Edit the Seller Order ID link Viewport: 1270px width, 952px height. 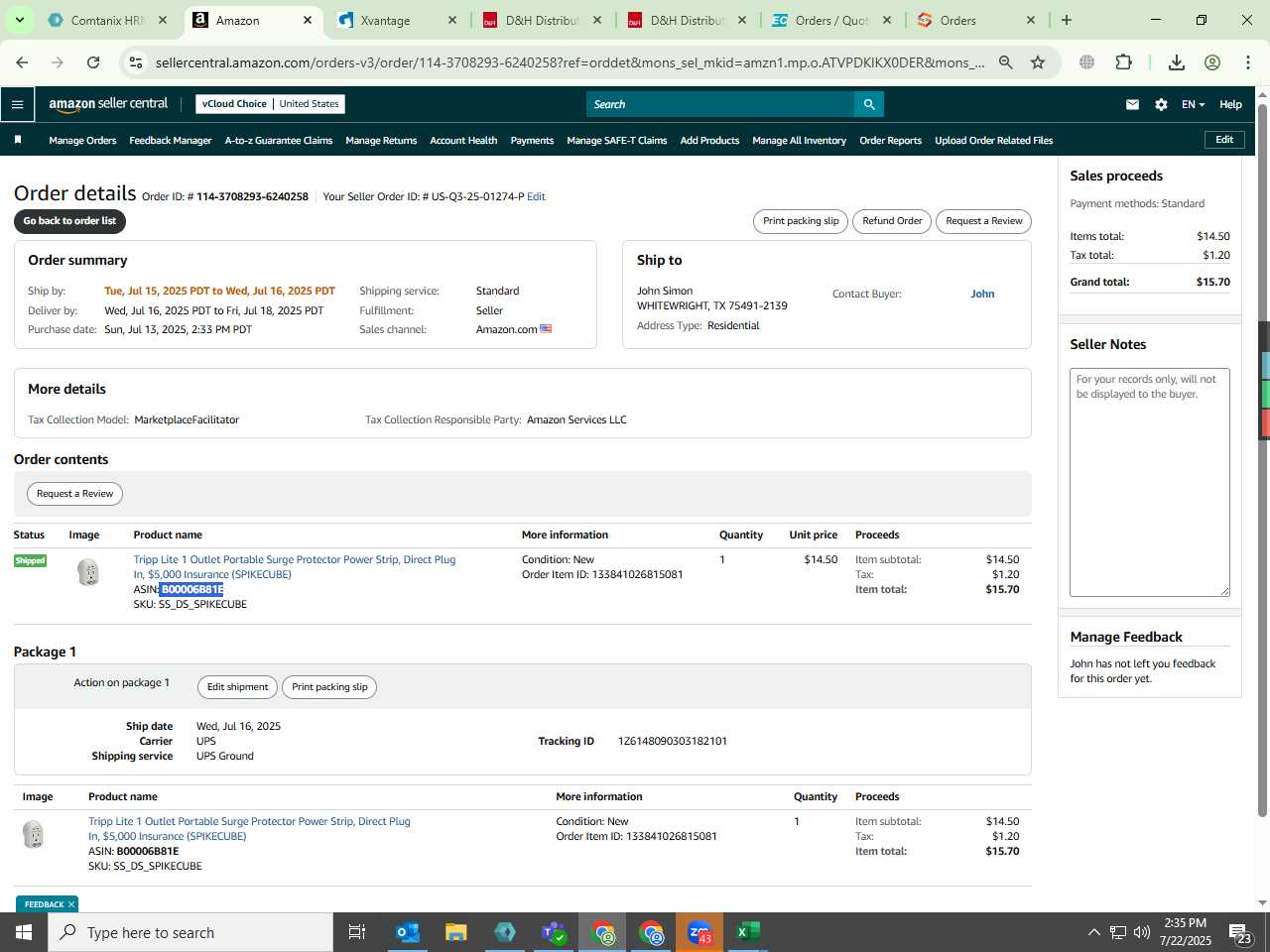coord(536,196)
